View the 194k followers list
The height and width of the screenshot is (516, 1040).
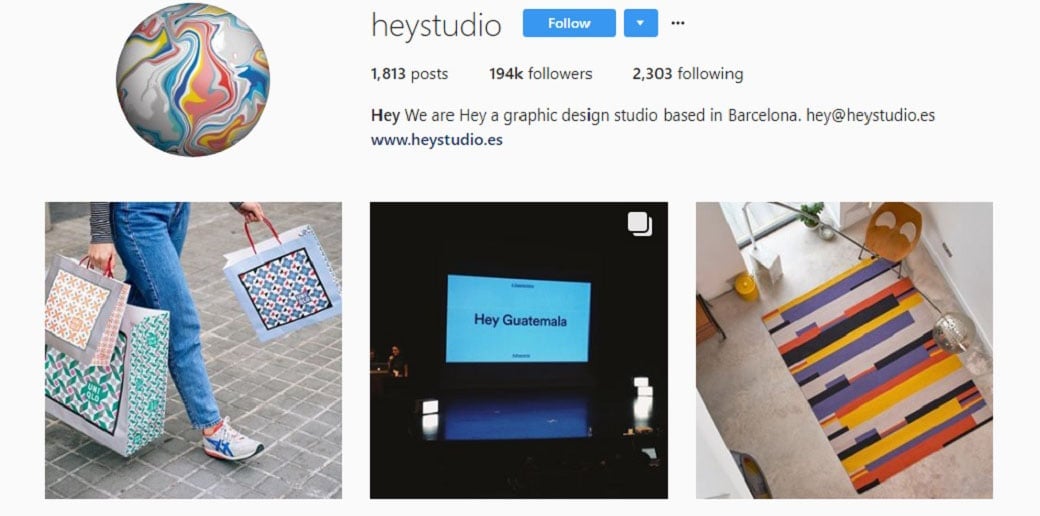(541, 74)
